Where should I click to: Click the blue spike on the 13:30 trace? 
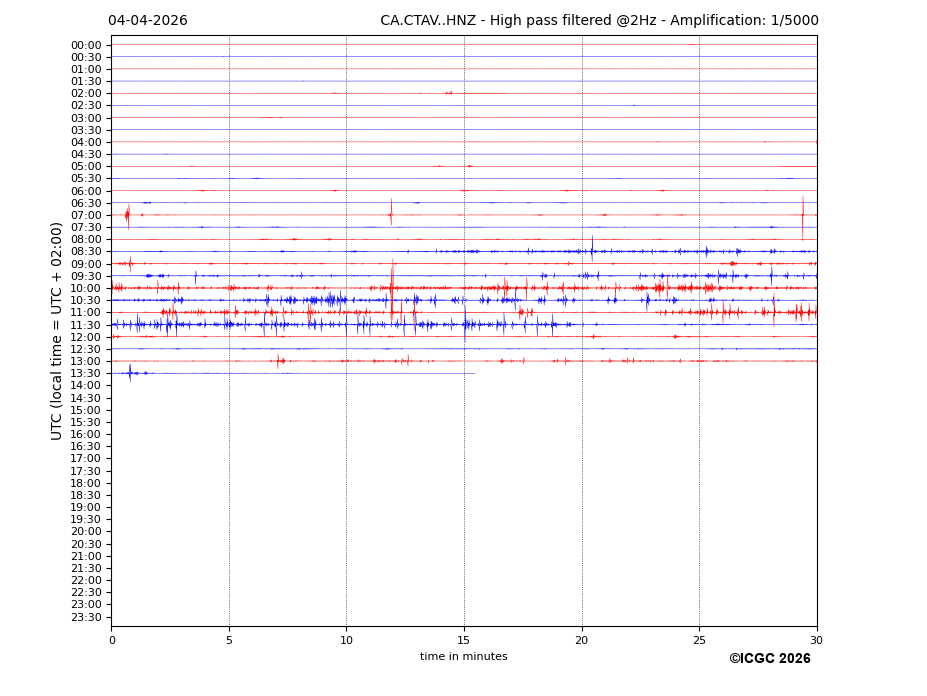point(129,373)
